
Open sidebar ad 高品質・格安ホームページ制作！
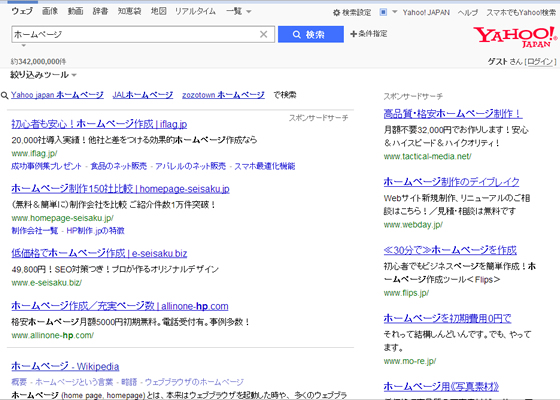pyautogui.click(x=453, y=114)
